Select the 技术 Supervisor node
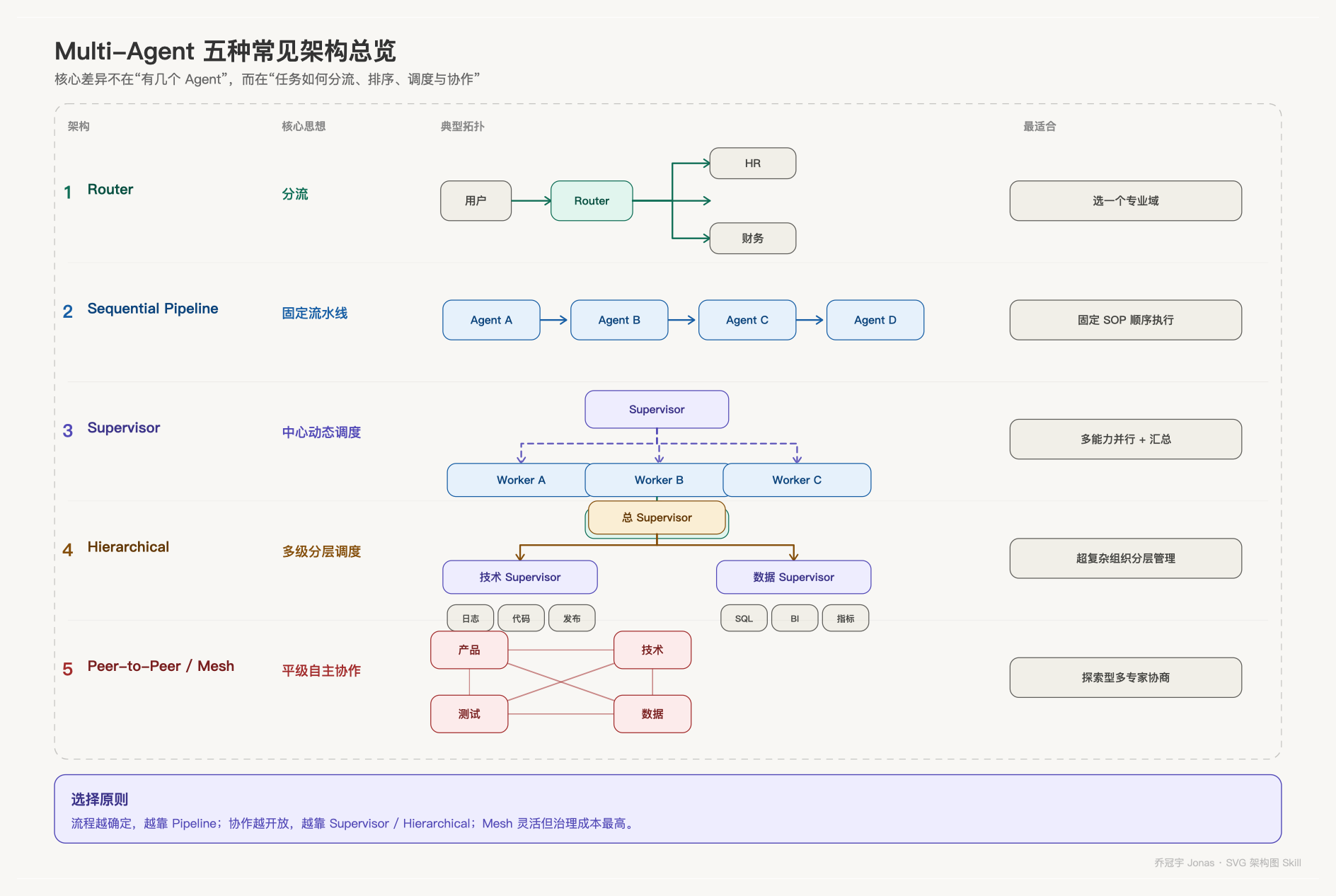 click(x=520, y=578)
